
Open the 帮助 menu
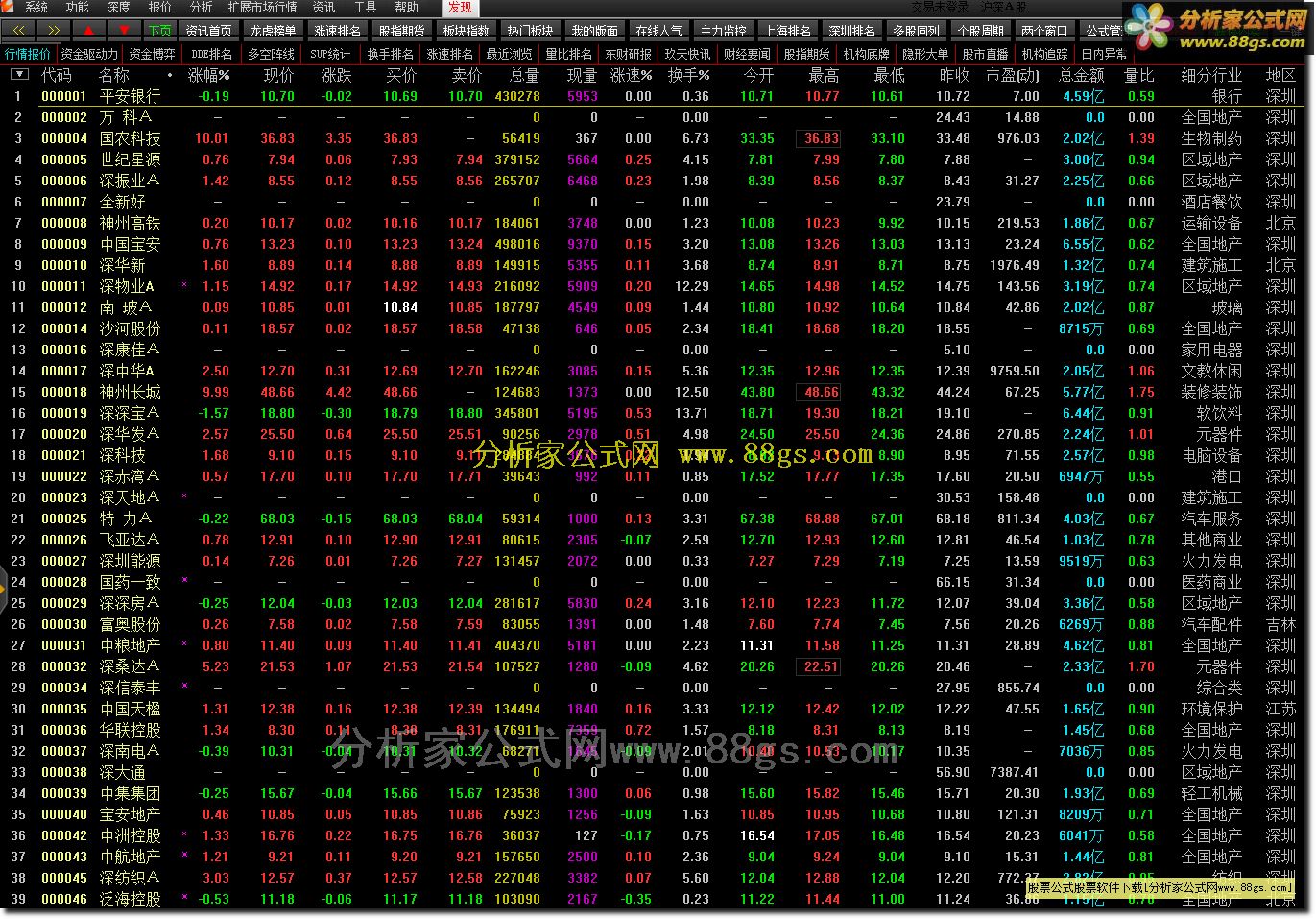(x=406, y=7)
